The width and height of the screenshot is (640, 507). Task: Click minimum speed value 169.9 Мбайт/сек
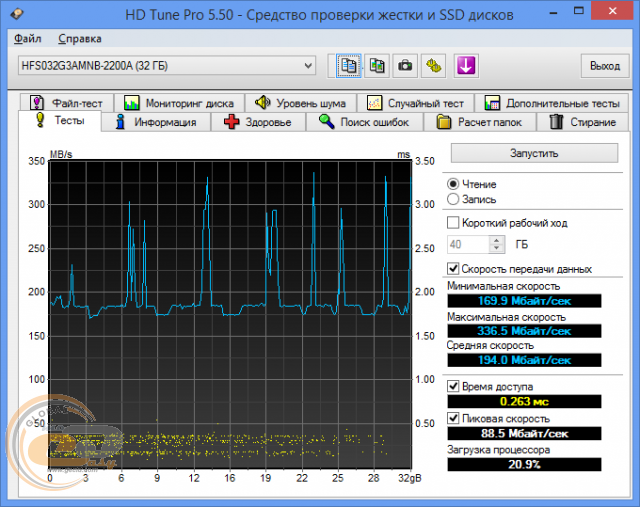(x=524, y=301)
